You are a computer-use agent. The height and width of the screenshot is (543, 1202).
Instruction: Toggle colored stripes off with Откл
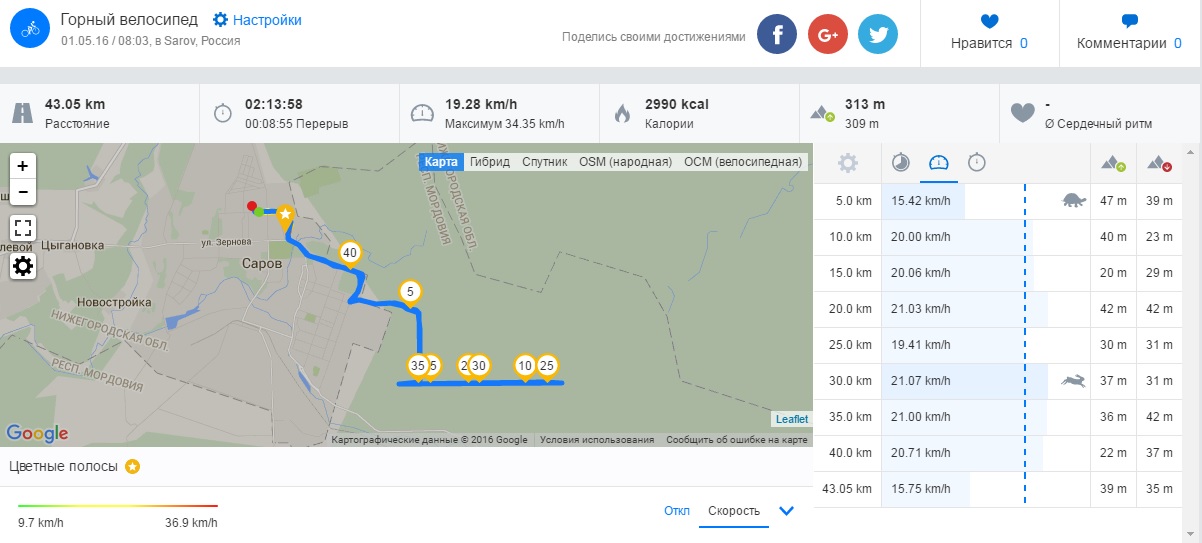pyautogui.click(x=676, y=511)
